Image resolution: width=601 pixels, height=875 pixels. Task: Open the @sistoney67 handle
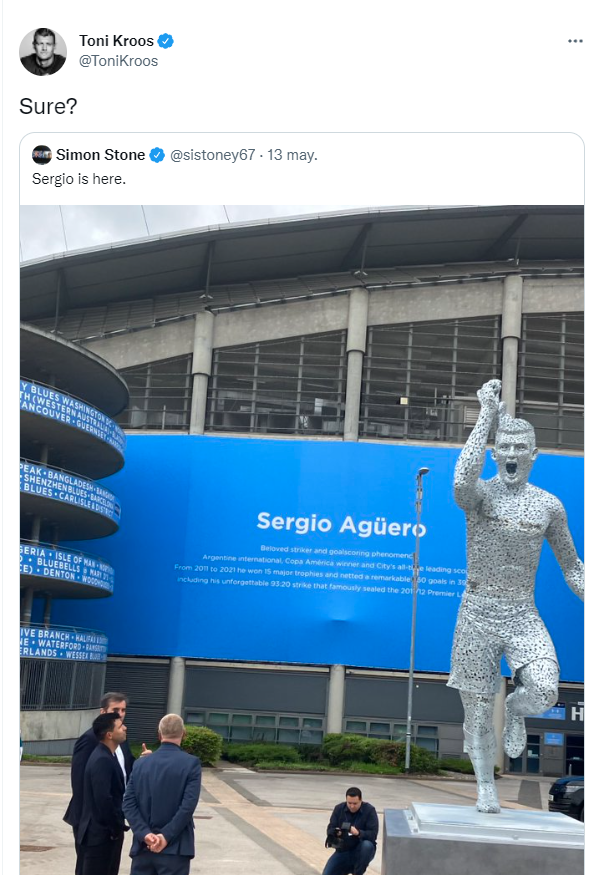(213, 155)
